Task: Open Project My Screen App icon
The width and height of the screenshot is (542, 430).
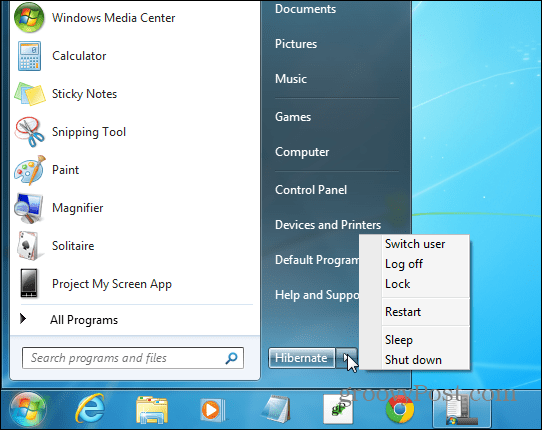Action: point(29,284)
